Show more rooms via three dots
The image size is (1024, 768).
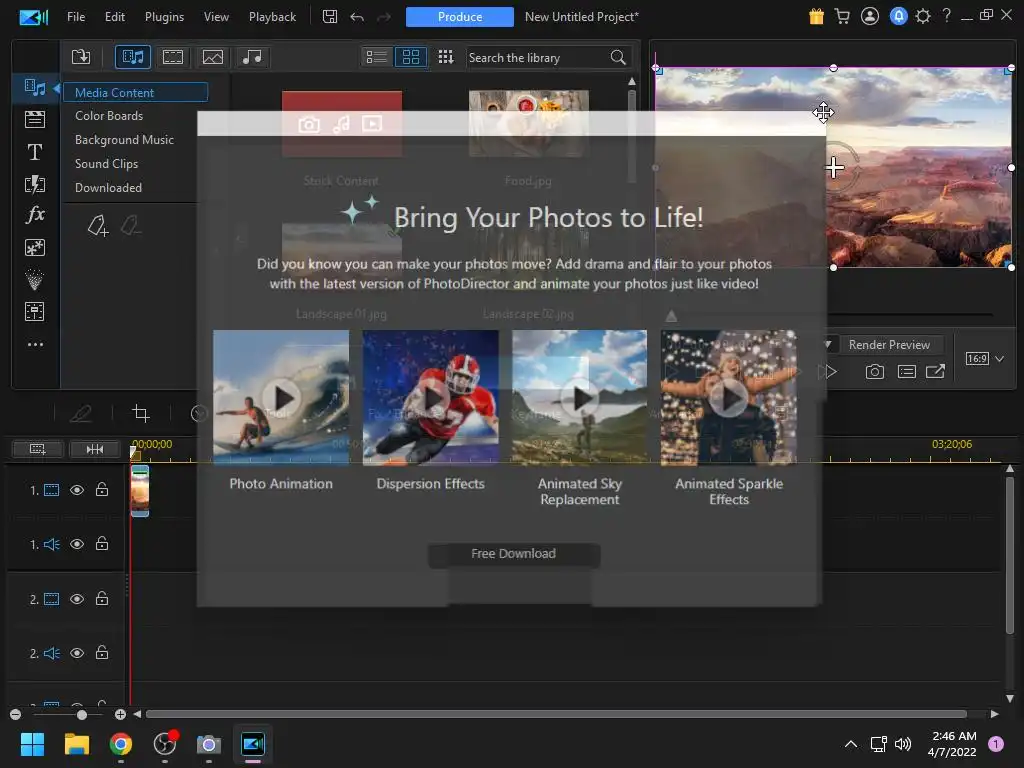pyautogui.click(x=35, y=344)
